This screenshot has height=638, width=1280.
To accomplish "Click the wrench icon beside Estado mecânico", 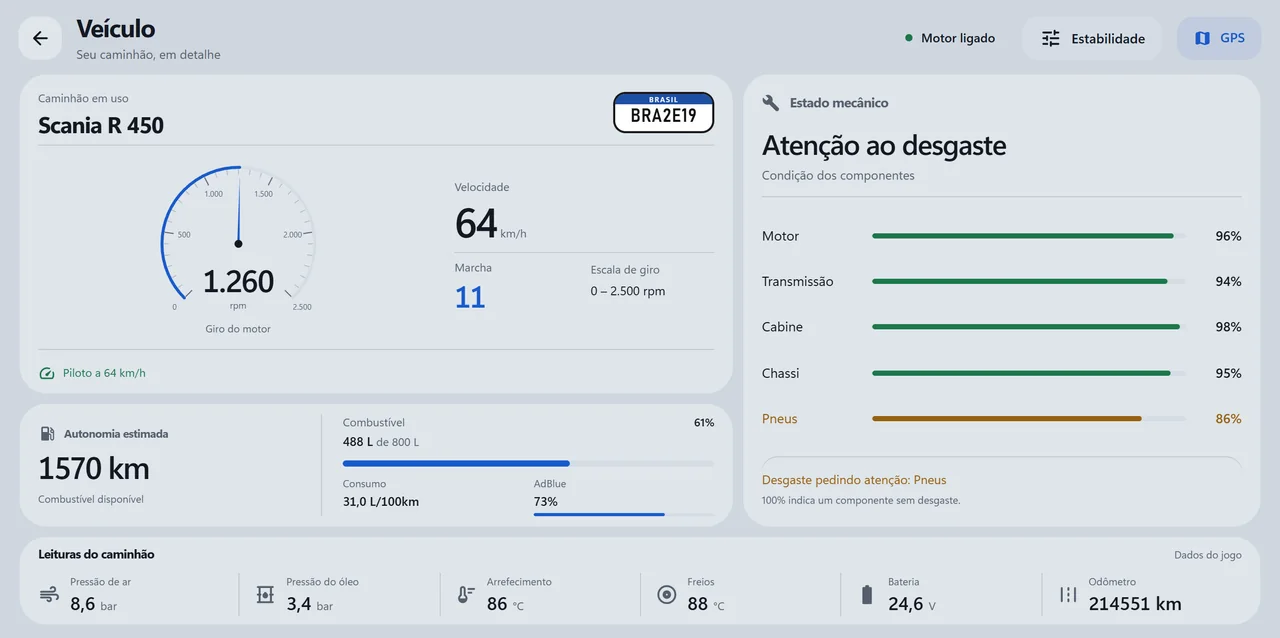I will click(770, 102).
